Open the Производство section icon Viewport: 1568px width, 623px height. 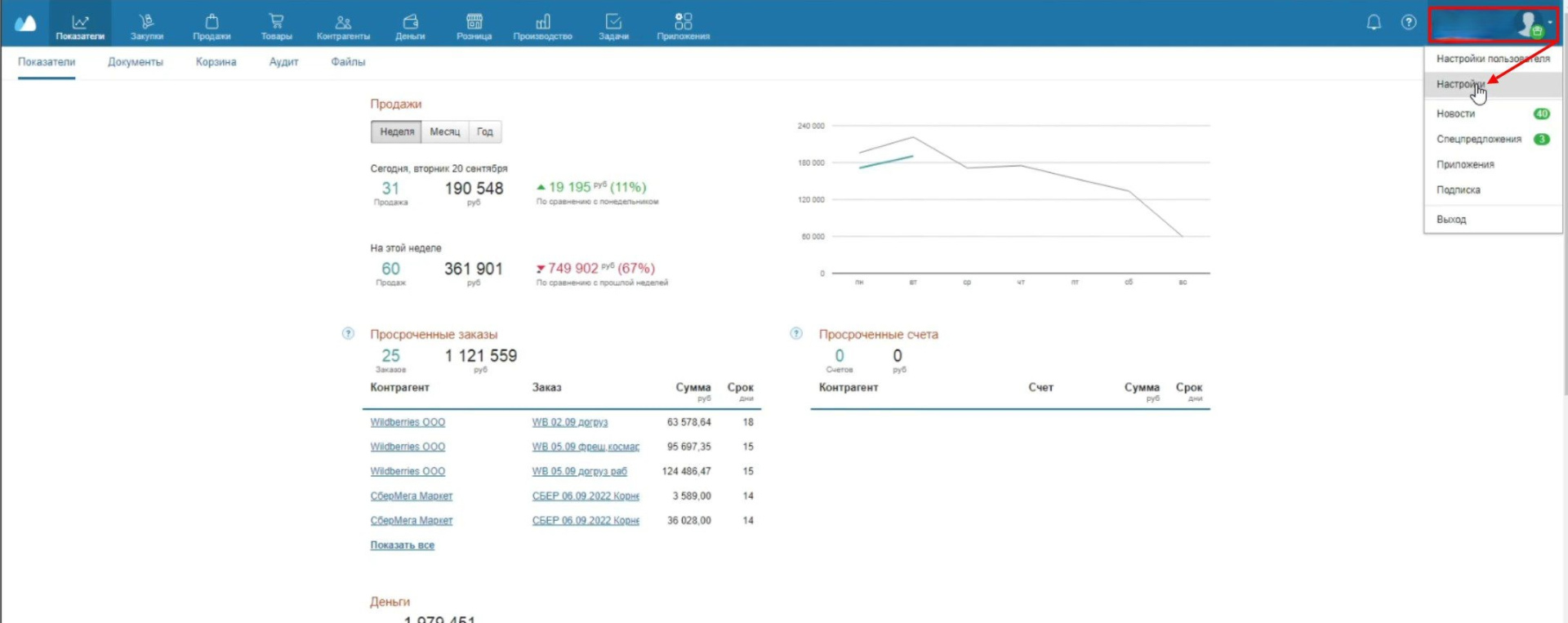[542, 22]
